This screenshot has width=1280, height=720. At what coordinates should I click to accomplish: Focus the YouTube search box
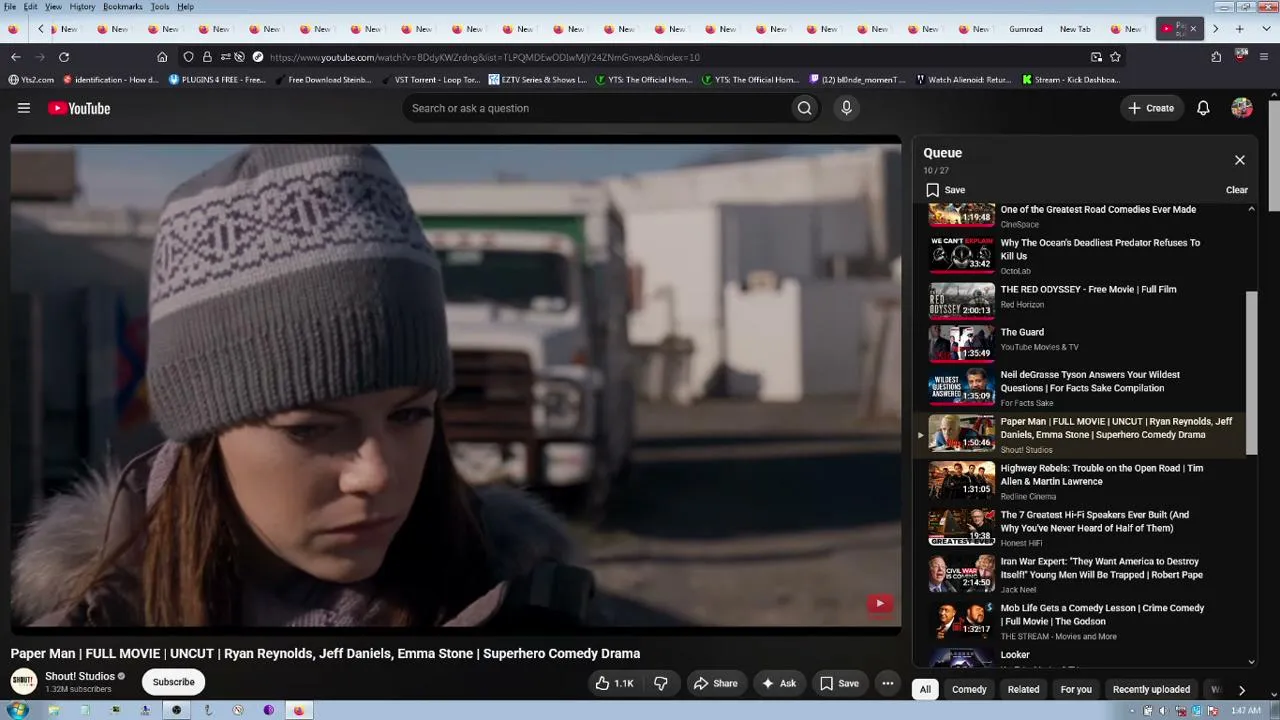point(596,108)
